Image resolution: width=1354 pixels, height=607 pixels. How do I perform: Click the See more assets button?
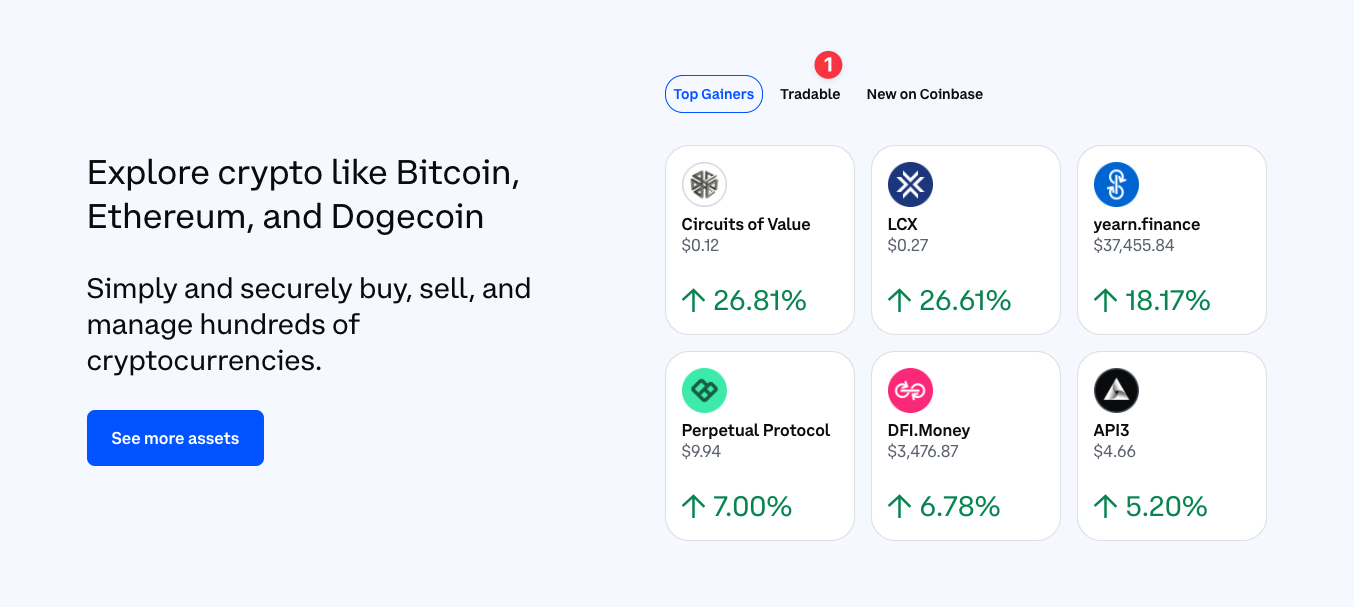click(x=175, y=438)
